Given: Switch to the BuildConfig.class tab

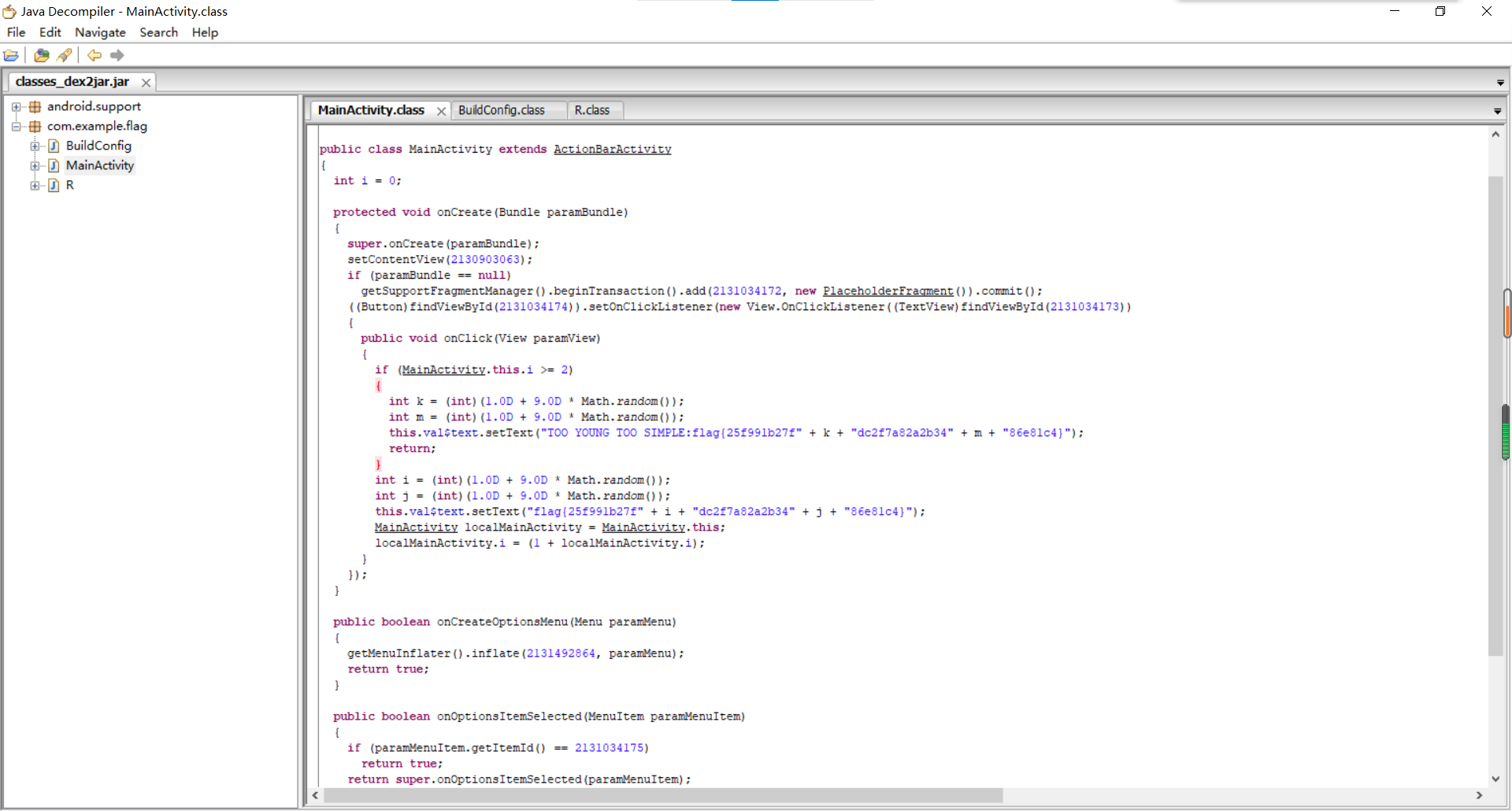Looking at the screenshot, I should tap(502, 110).
